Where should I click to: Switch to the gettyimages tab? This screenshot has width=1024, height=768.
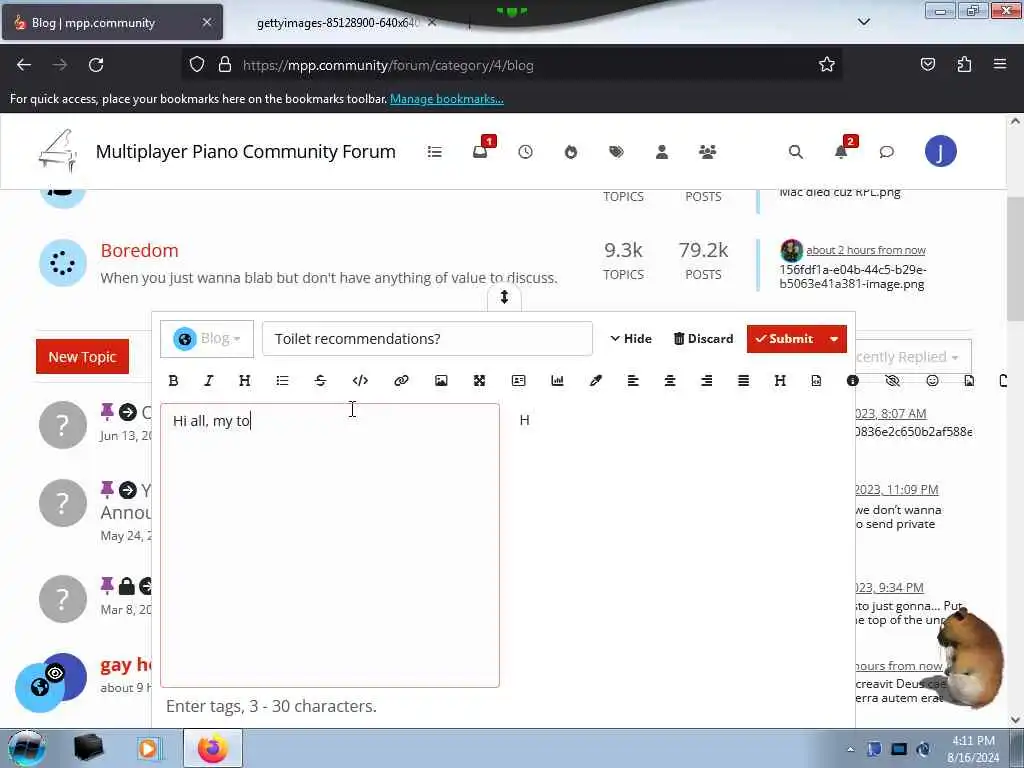pyautogui.click(x=338, y=23)
